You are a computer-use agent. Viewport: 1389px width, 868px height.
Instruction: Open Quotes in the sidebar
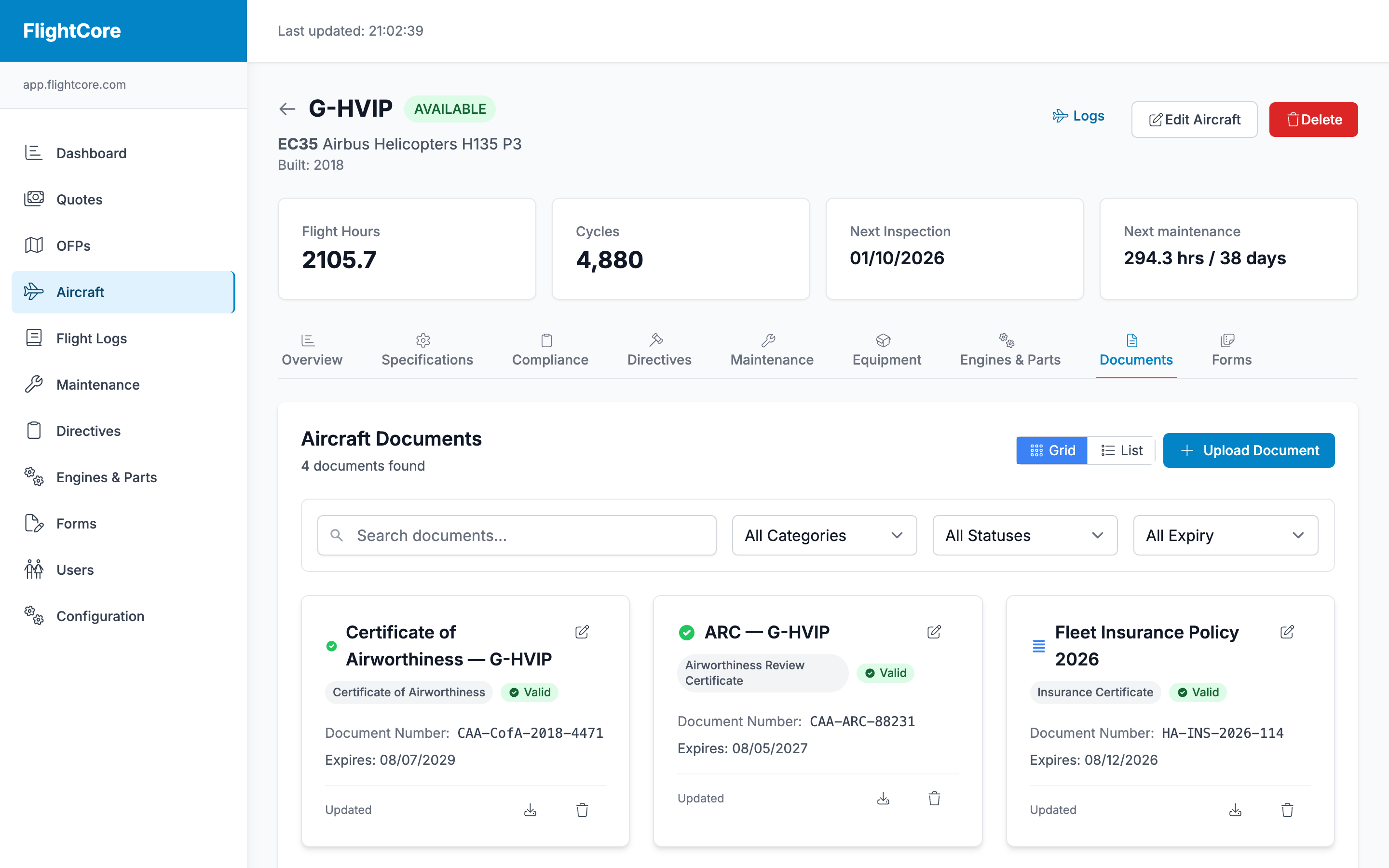(x=123, y=199)
